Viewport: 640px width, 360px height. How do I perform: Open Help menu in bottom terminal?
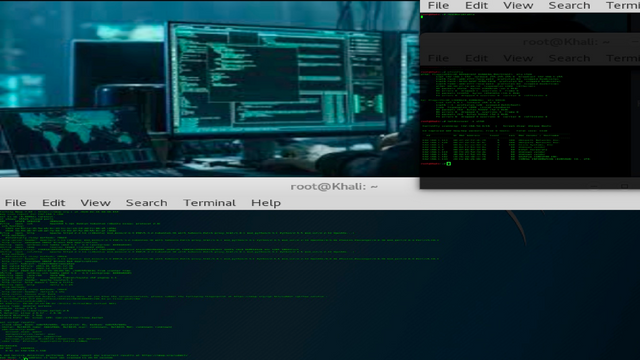tap(266, 203)
